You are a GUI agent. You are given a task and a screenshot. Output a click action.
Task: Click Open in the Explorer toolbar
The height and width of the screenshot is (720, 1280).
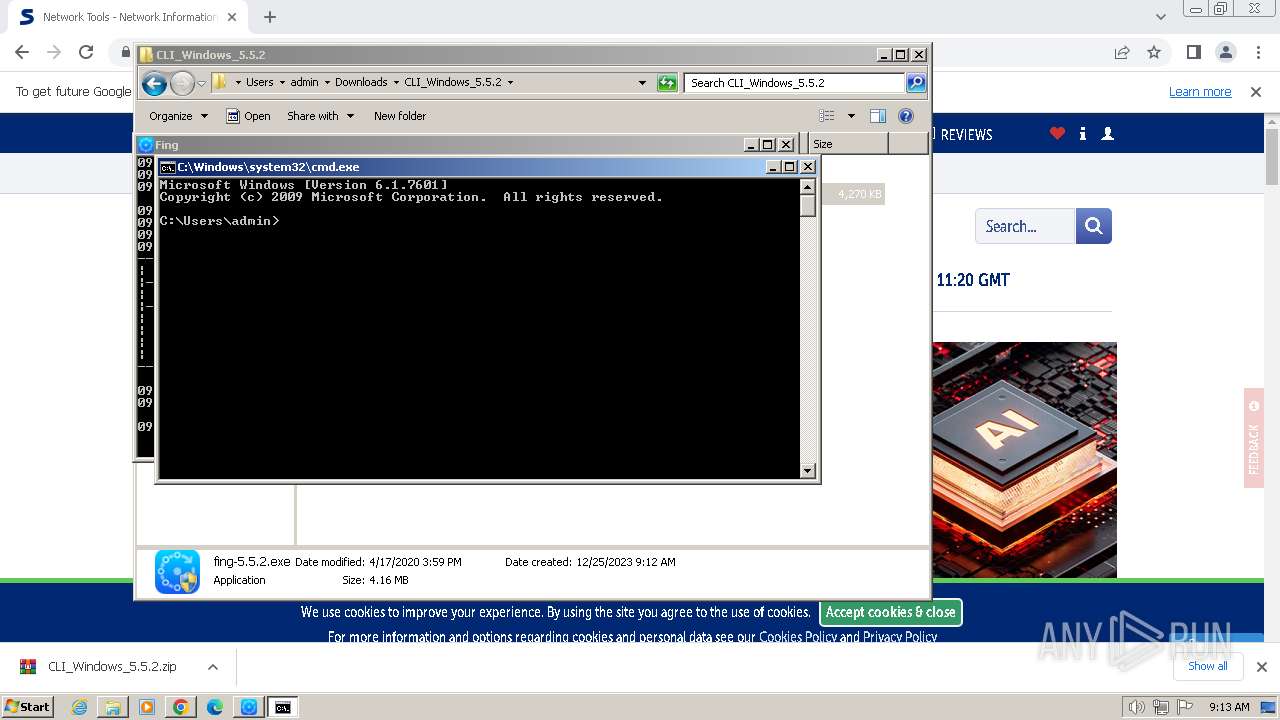coord(248,116)
